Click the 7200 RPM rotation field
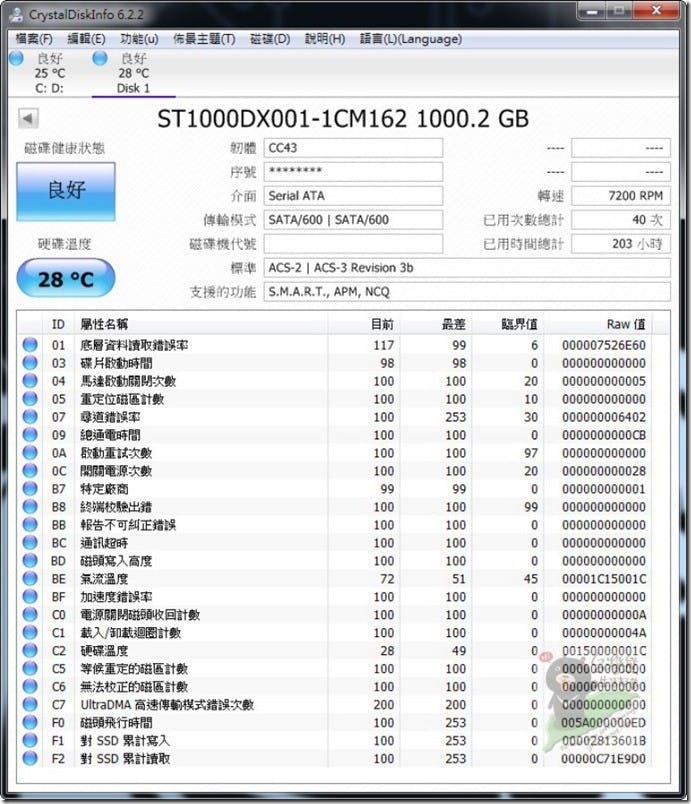This screenshot has width=691, height=804. click(x=621, y=195)
